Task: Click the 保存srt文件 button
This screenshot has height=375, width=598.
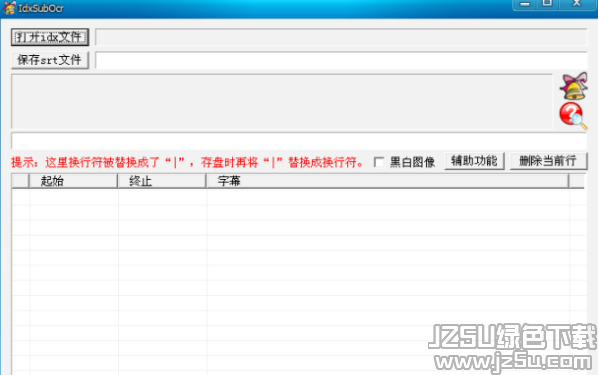Action: pyautogui.click(x=50, y=60)
